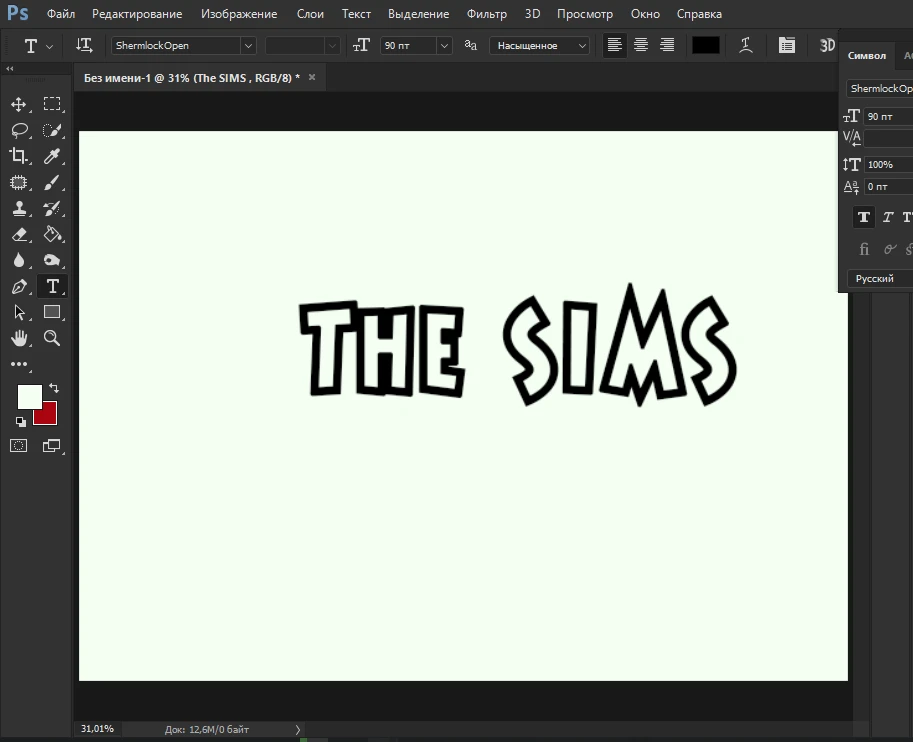Toggle Faux Italic in Character panel
Screen dimensions: 913x742
click(887, 217)
